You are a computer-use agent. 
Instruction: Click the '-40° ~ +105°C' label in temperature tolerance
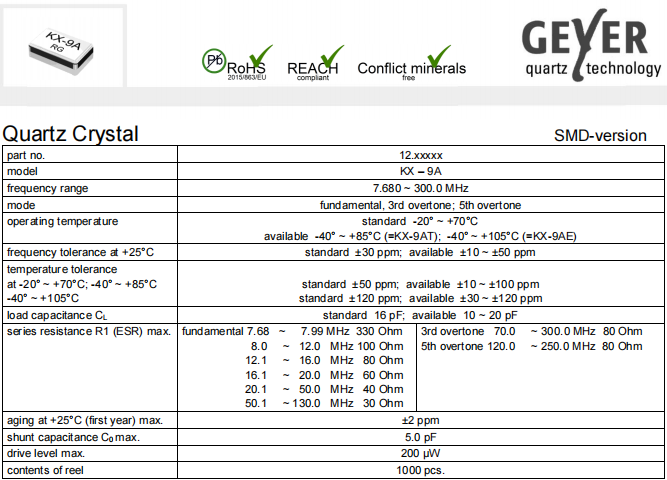pyautogui.click(x=43, y=298)
